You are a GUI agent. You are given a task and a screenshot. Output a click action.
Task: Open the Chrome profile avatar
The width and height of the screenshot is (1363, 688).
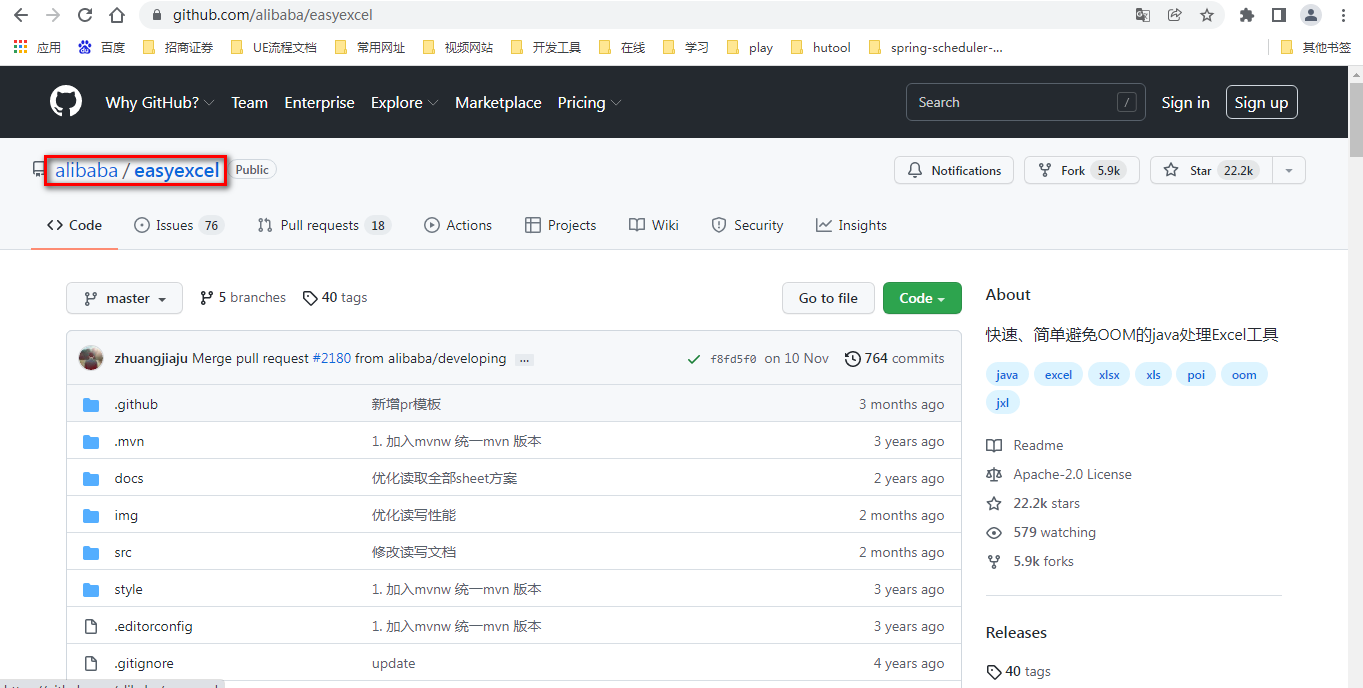(x=1311, y=15)
